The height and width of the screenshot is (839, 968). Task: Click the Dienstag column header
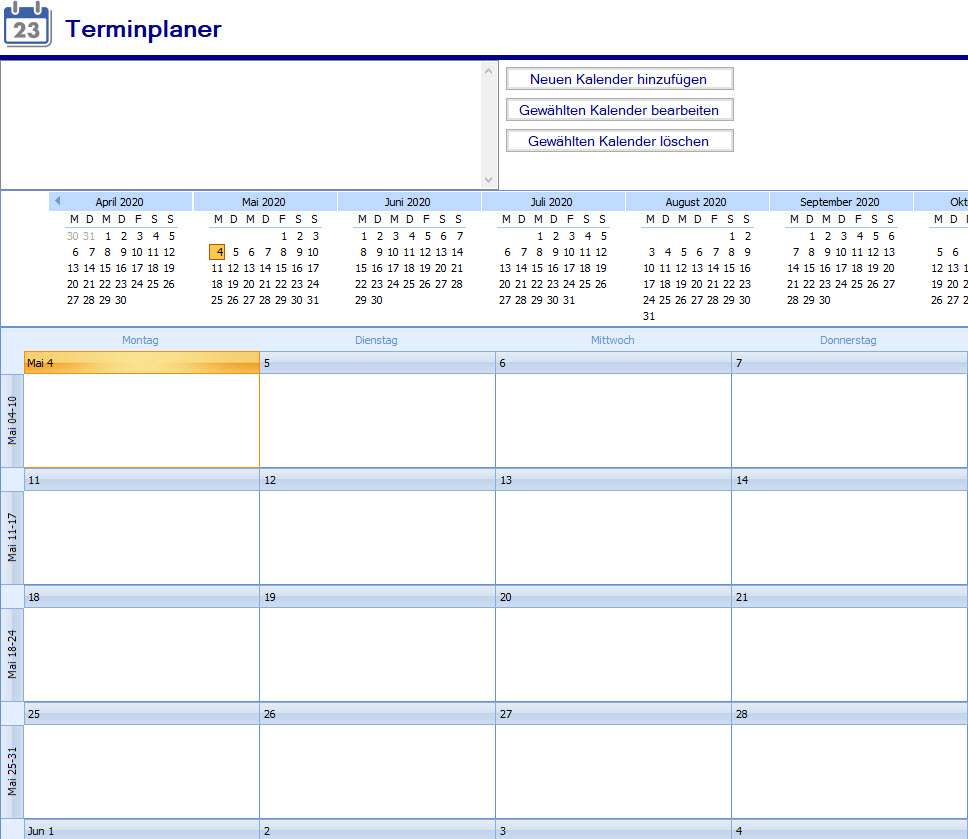tap(376, 340)
